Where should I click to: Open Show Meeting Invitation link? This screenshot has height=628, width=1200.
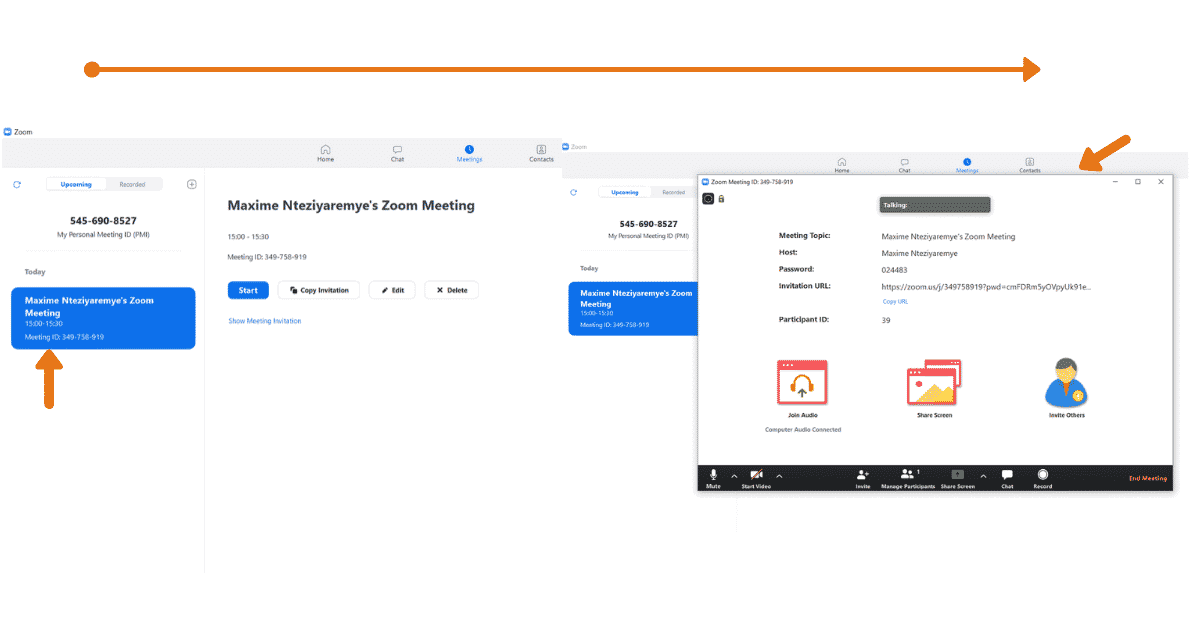265,321
